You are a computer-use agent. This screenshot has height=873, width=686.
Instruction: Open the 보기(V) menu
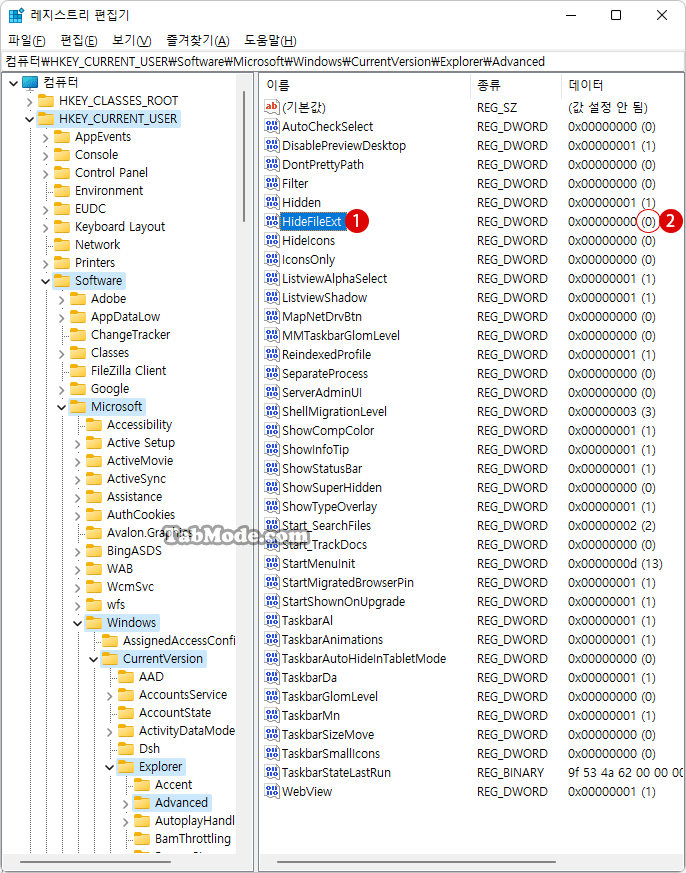(132, 41)
